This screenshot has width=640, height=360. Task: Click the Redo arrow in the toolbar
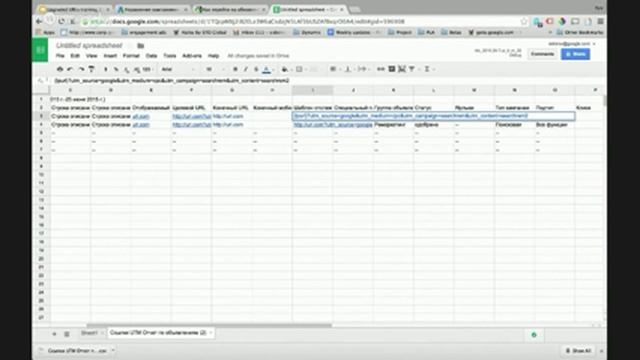81,69
